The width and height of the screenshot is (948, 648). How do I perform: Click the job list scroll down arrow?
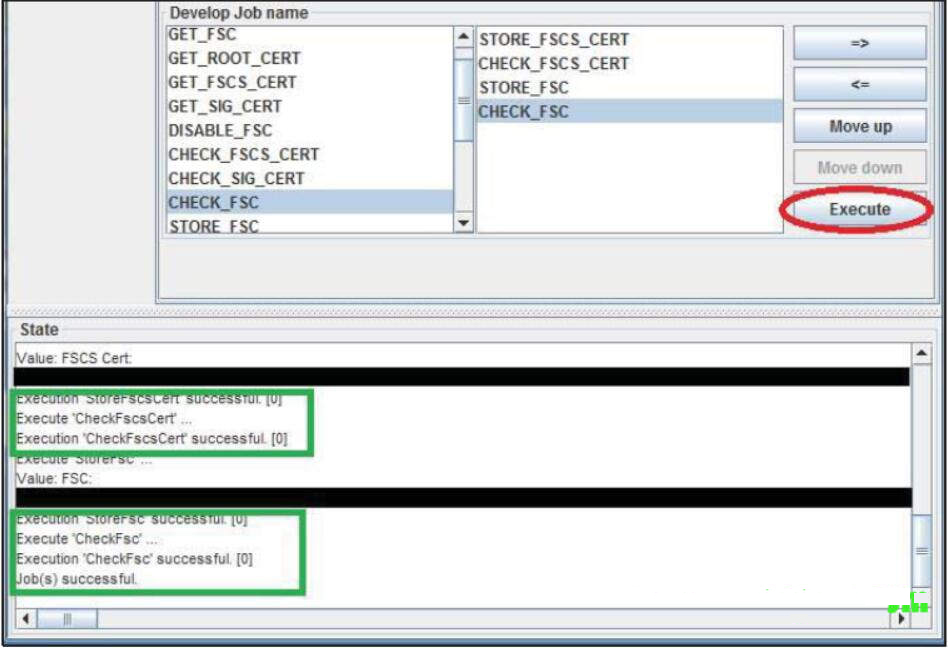coord(463,222)
